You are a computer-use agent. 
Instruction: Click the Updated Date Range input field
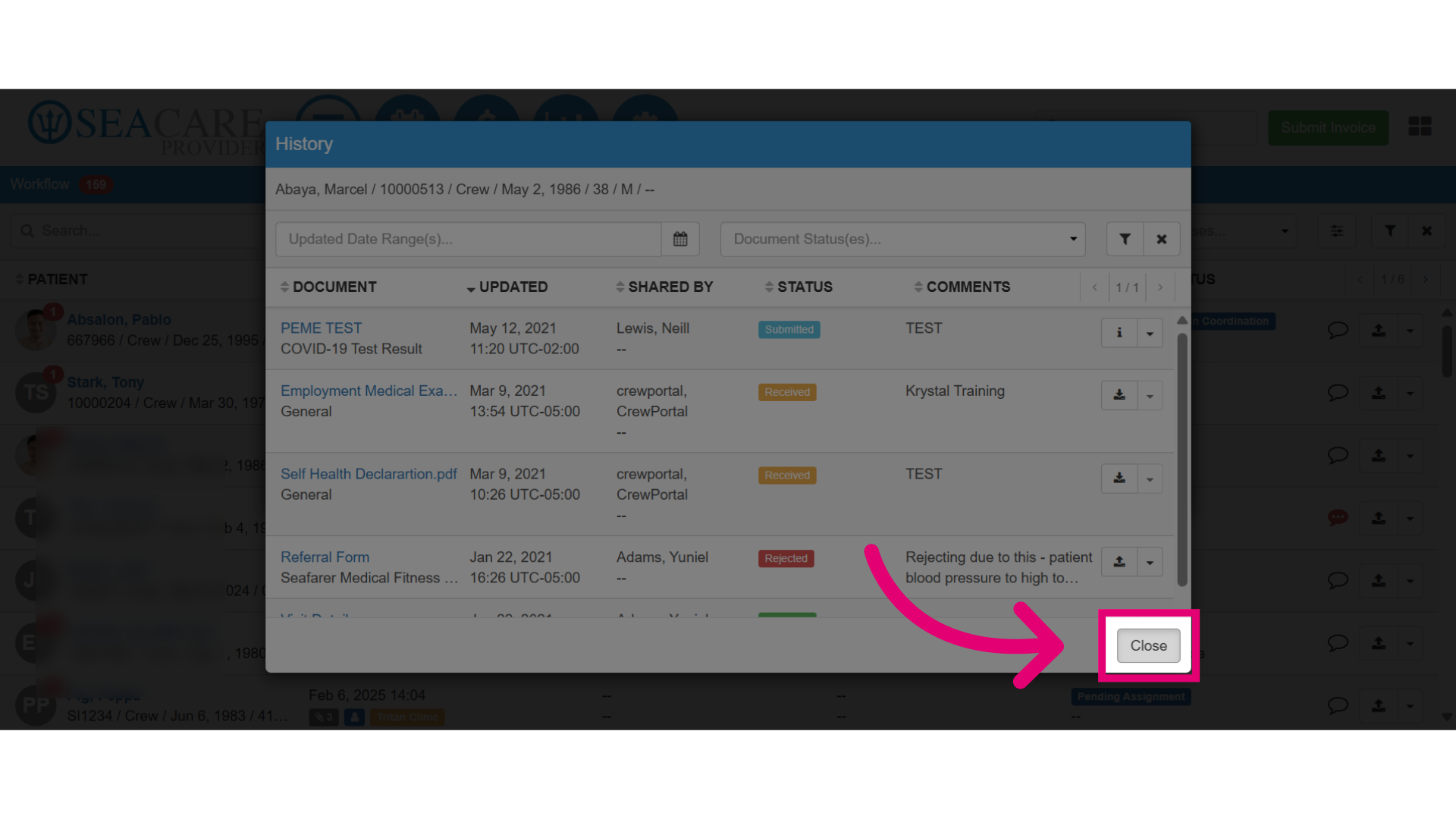click(468, 239)
